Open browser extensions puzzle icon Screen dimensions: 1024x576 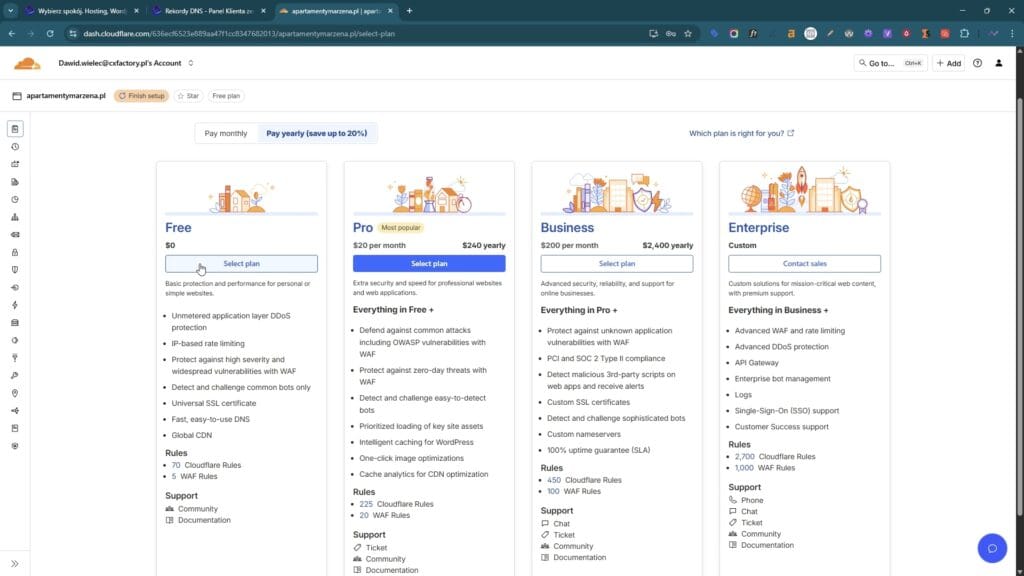point(964,33)
